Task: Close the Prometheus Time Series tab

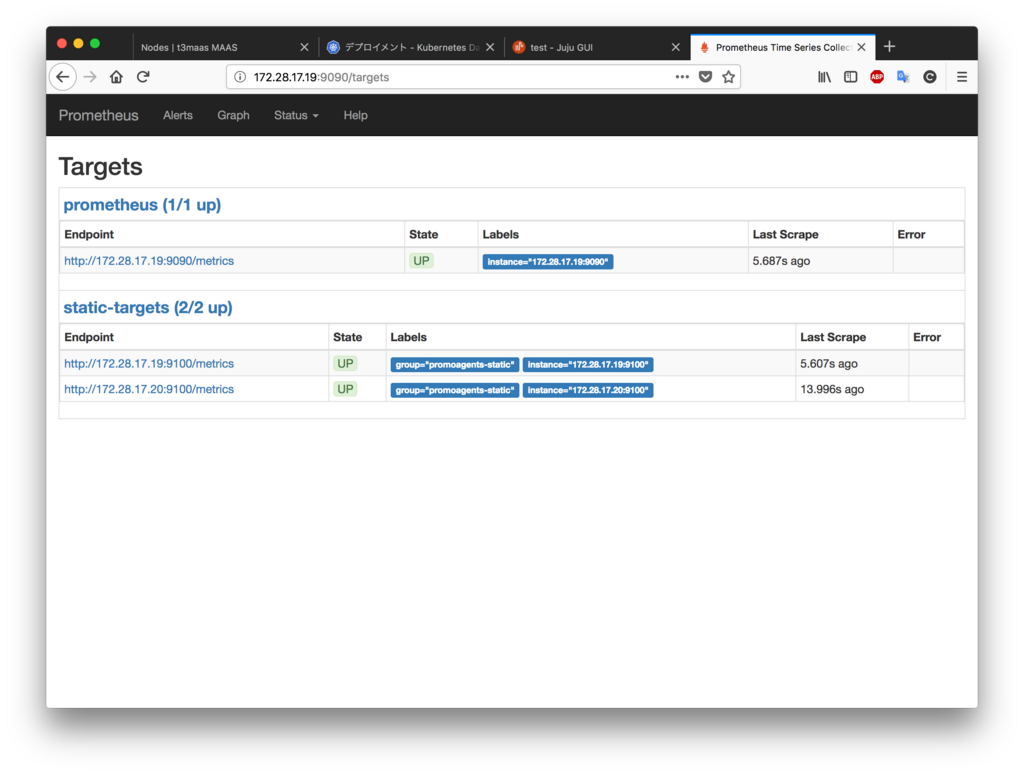Action: [x=861, y=47]
